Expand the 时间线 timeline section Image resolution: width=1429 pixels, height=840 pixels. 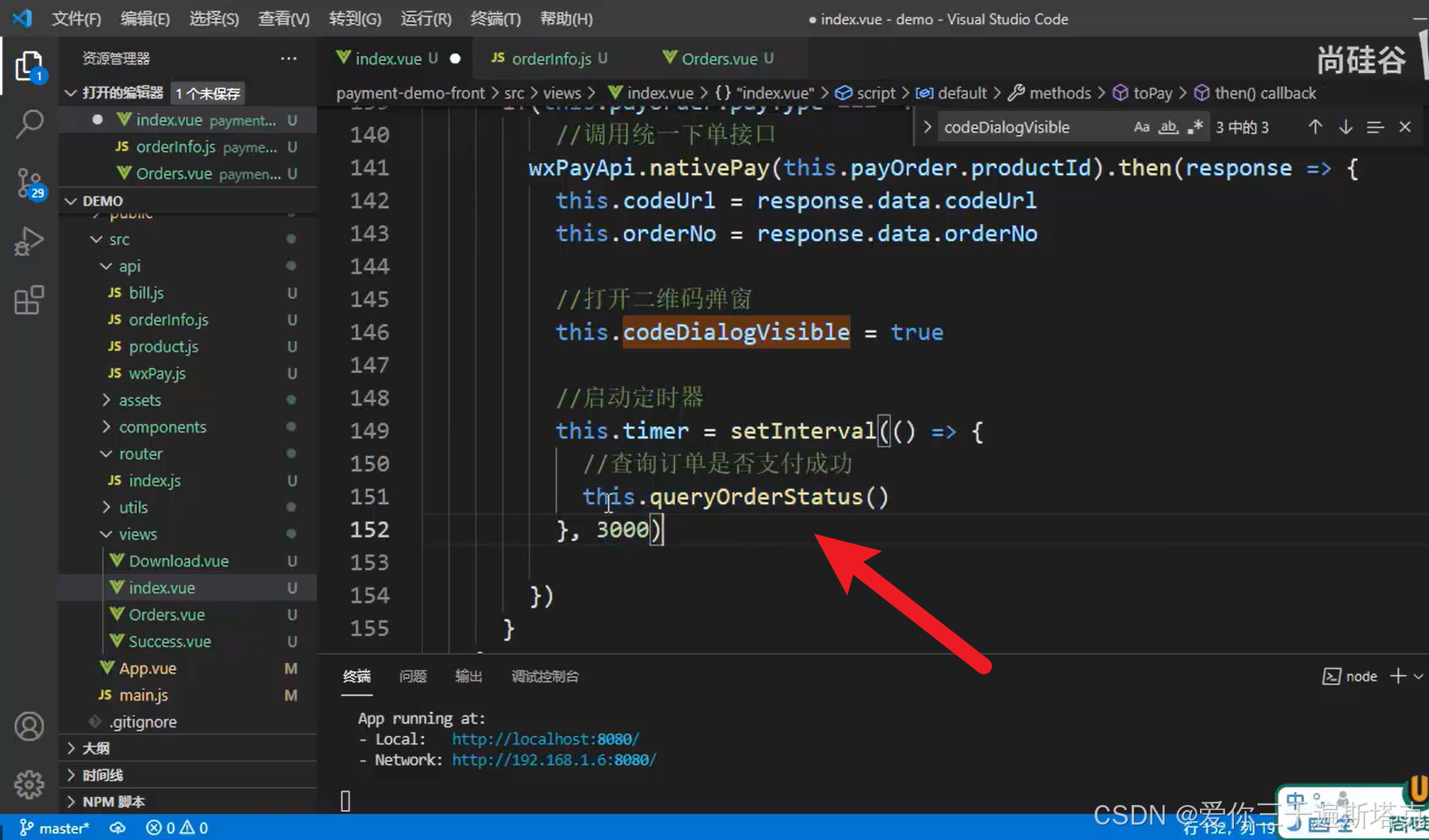(71, 775)
